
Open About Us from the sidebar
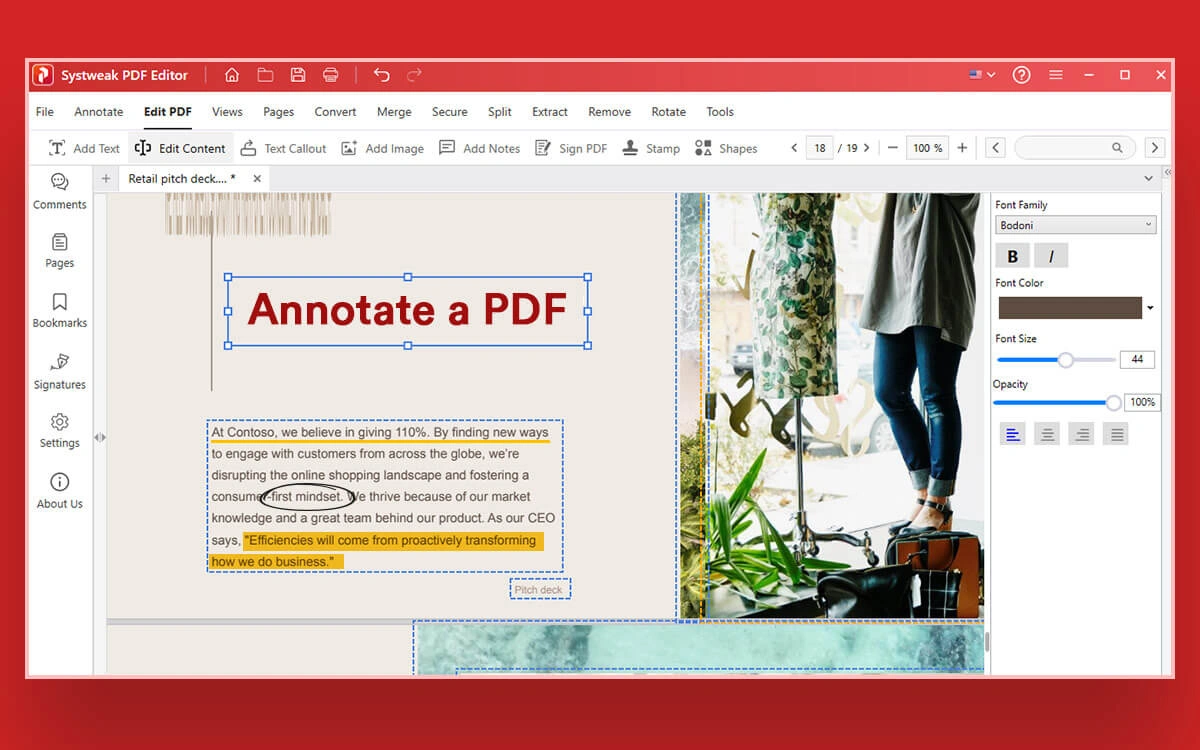(60, 491)
